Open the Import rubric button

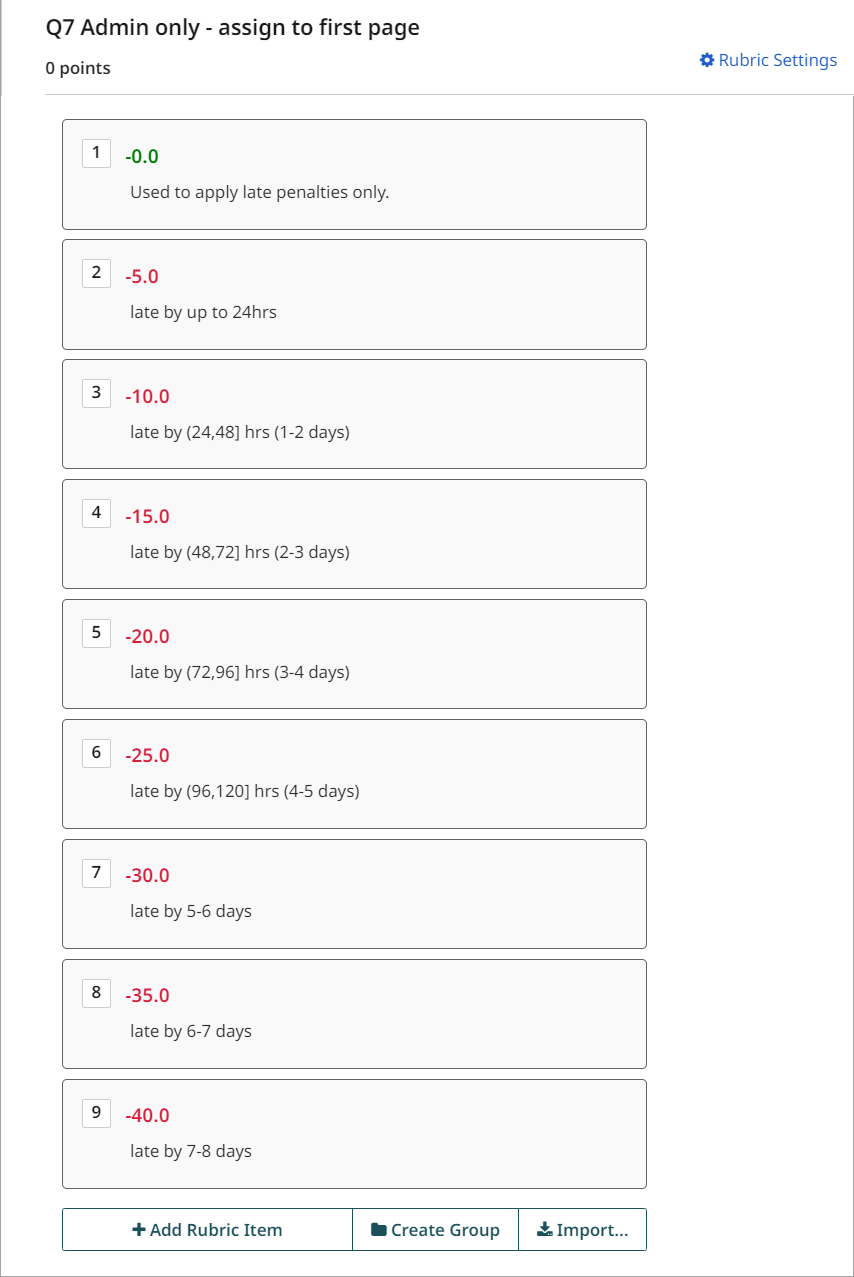[x=583, y=1230]
